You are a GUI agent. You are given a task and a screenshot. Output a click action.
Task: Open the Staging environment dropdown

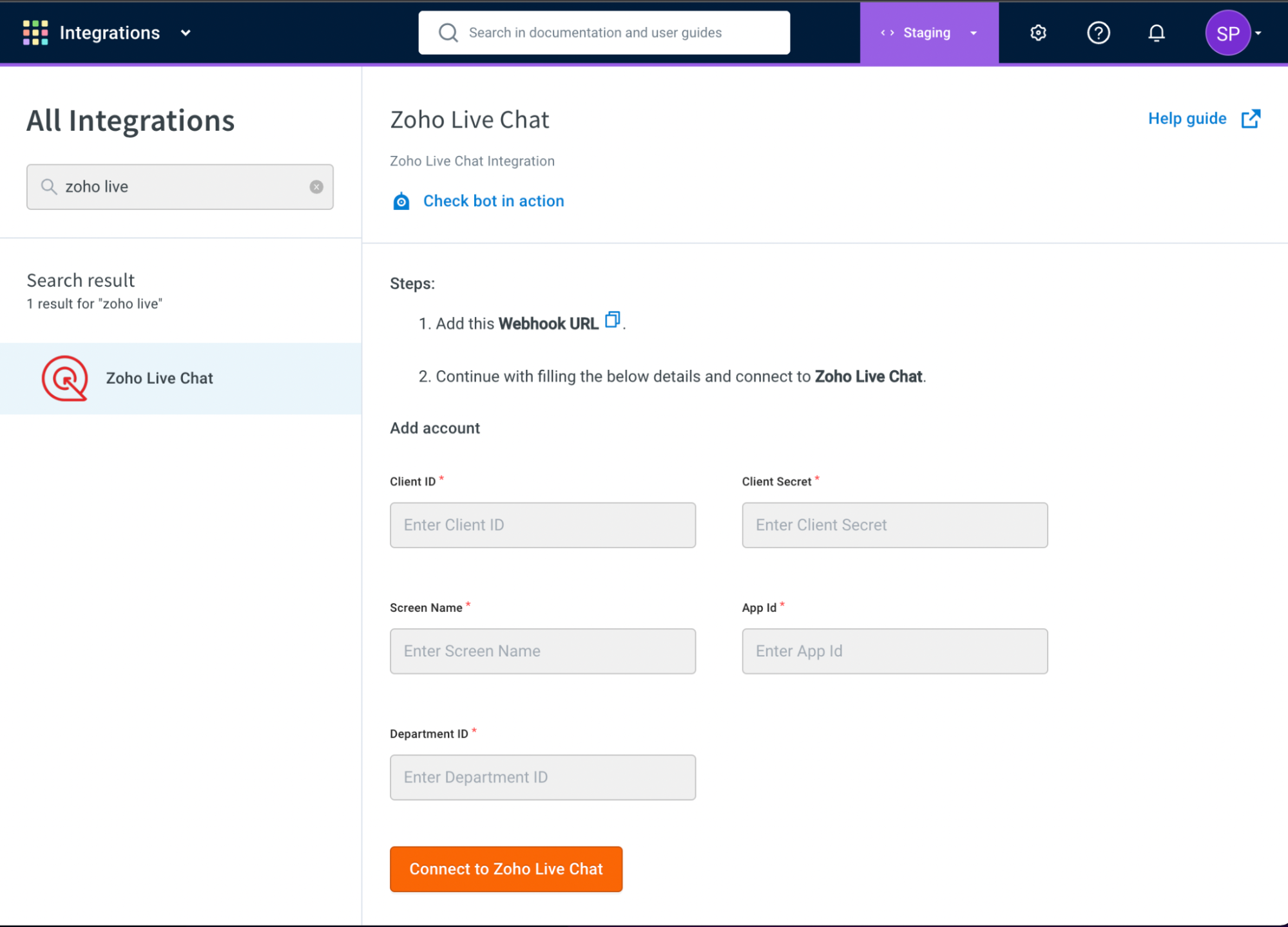pos(929,33)
